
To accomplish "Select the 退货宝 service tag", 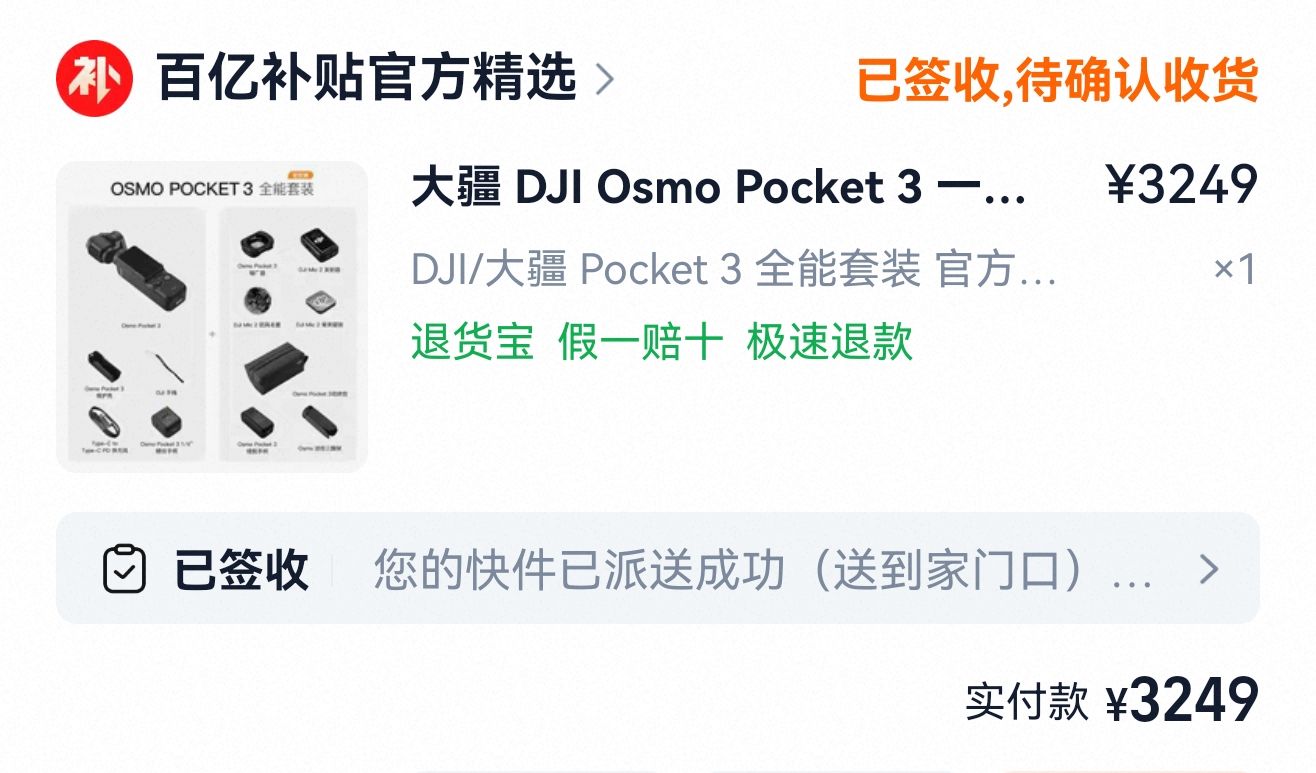I will click(x=472, y=342).
